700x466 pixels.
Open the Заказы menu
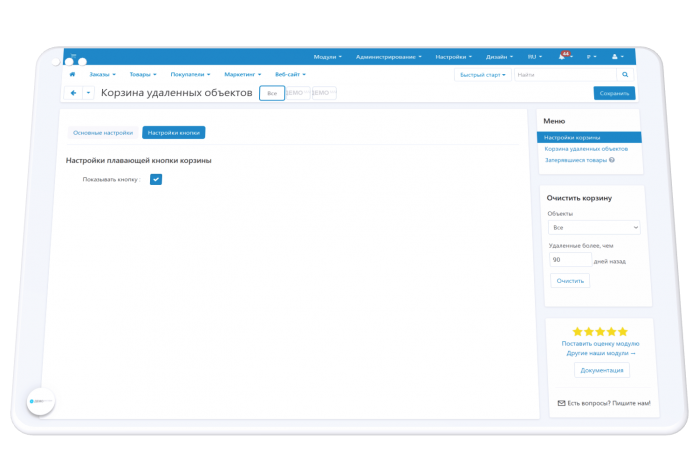click(x=103, y=74)
